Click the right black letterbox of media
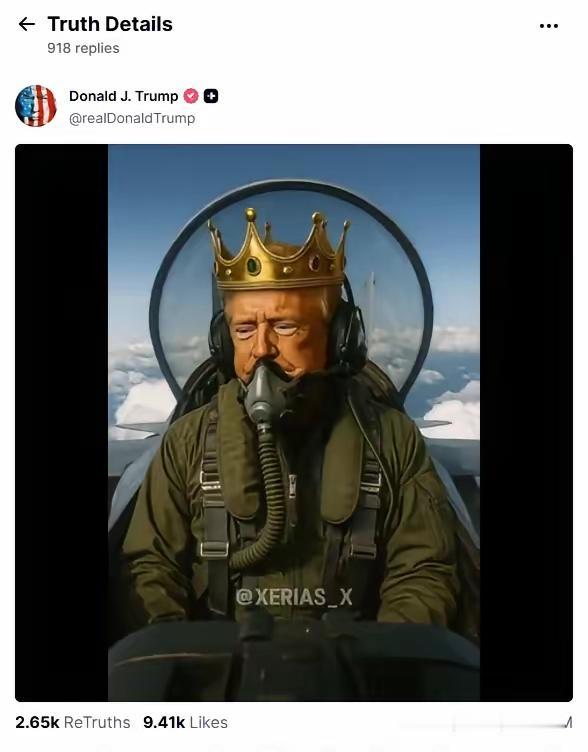The height and width of the screenshot is (752, 588). (x=526, y=423)
